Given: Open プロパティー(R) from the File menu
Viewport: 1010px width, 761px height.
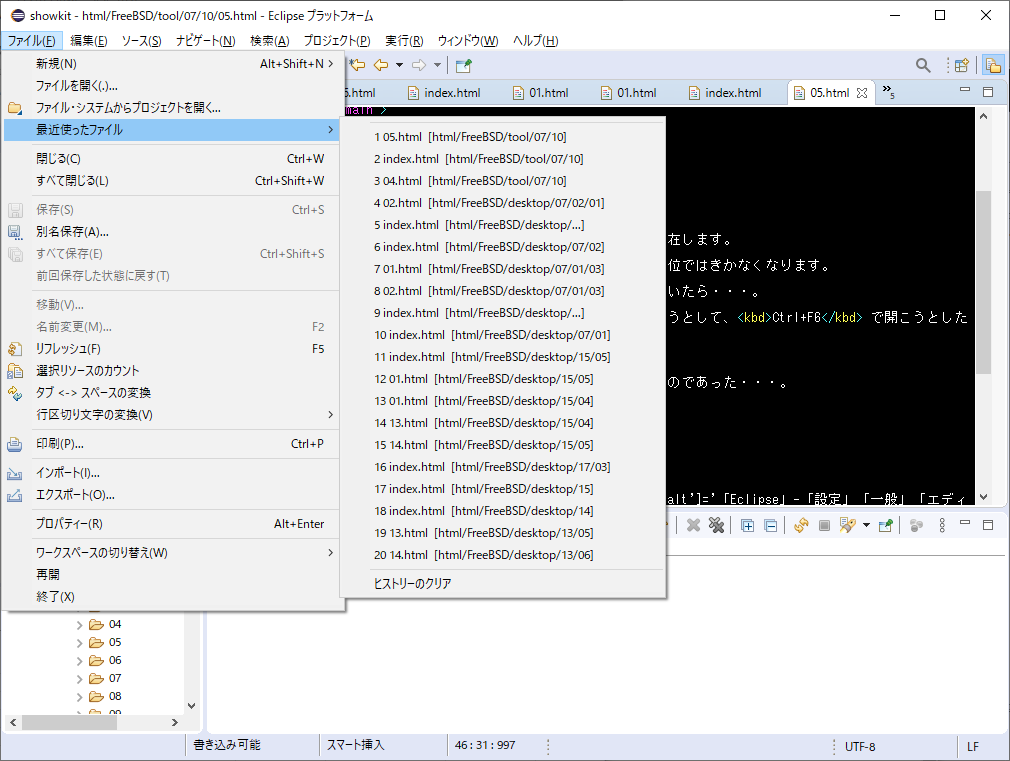Looking at the screenshot, I should (171, 523).
